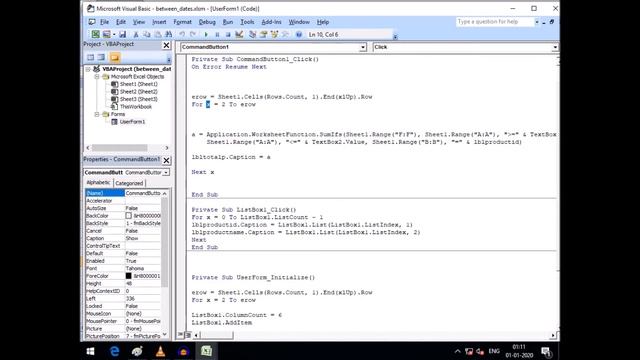This screenshot has height=360, width=640.
Task: Run the macro with the Play icon
Action: (206, 35)
